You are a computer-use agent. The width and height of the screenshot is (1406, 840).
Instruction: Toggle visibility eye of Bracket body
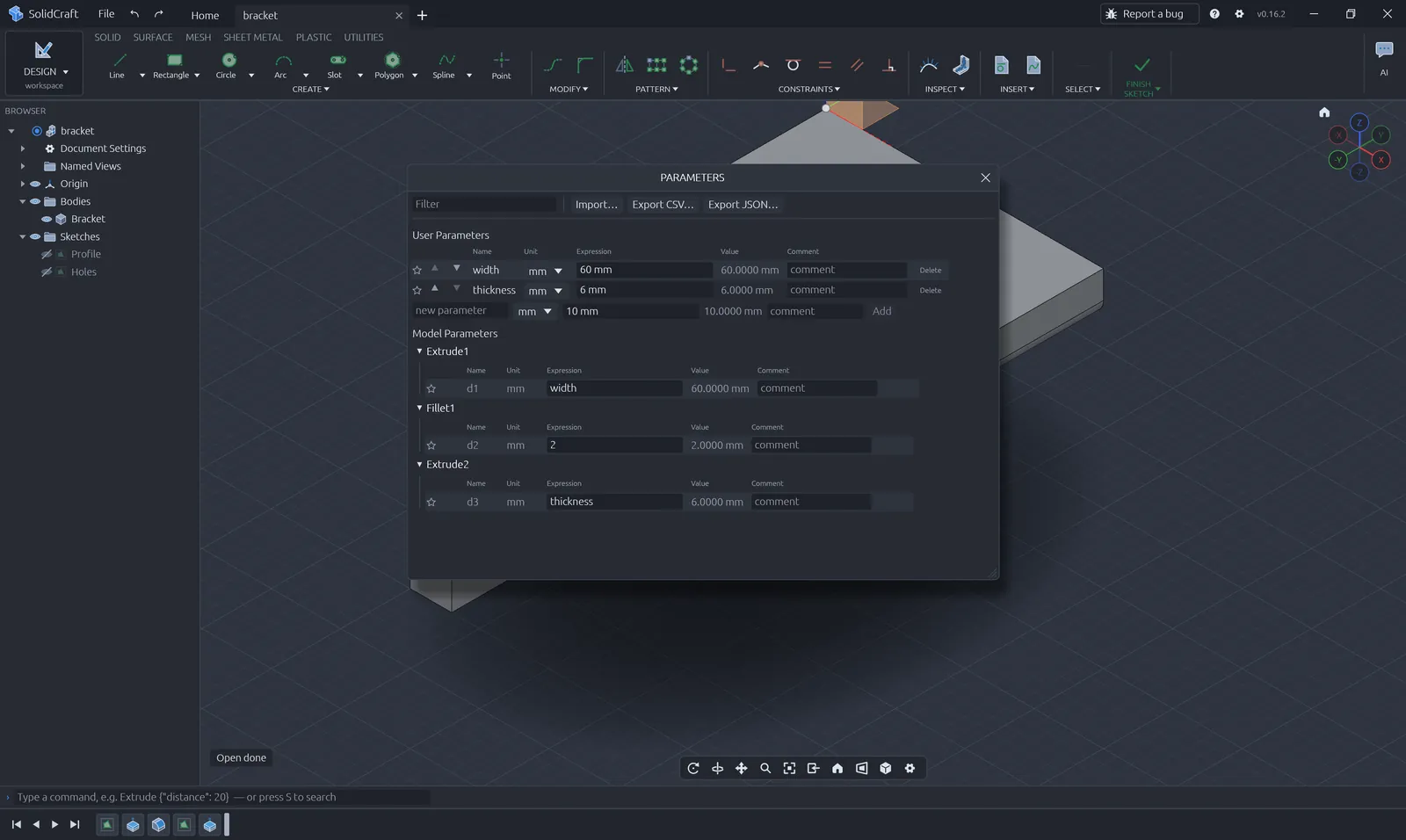(47, 220)
